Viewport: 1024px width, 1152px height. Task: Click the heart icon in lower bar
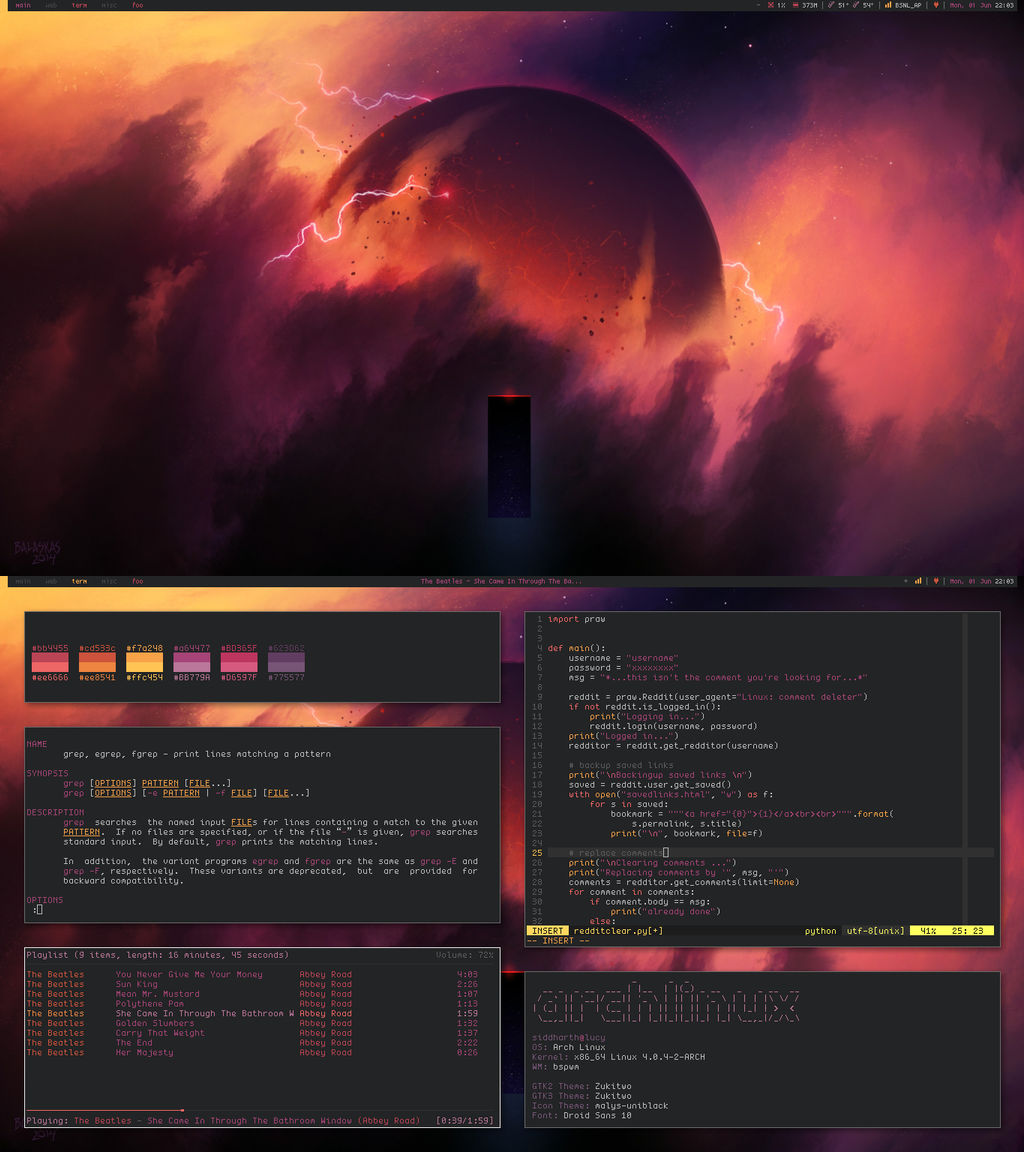tap(936, 581)
